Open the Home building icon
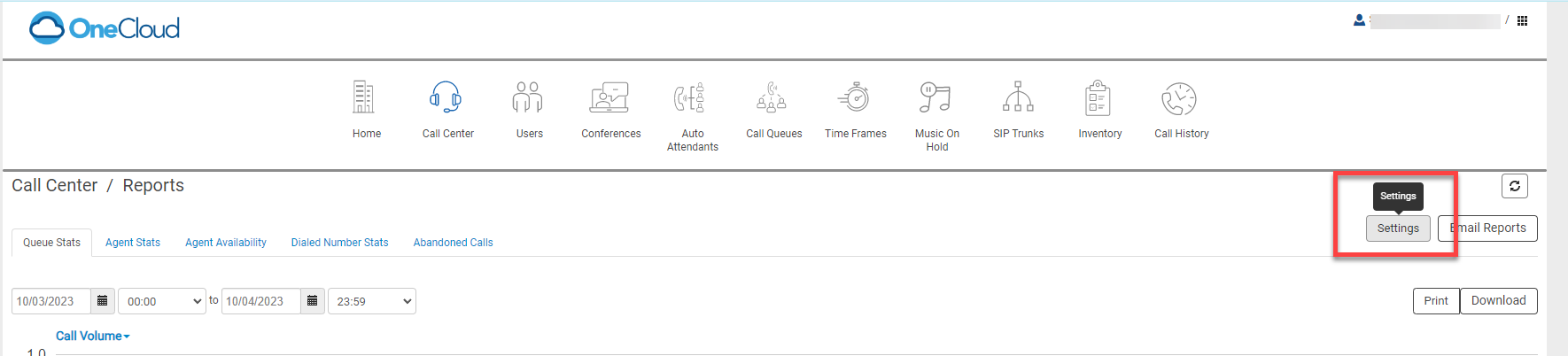Image resolution: width=1568 pixels, height=356 pixels. pos(364,97)
